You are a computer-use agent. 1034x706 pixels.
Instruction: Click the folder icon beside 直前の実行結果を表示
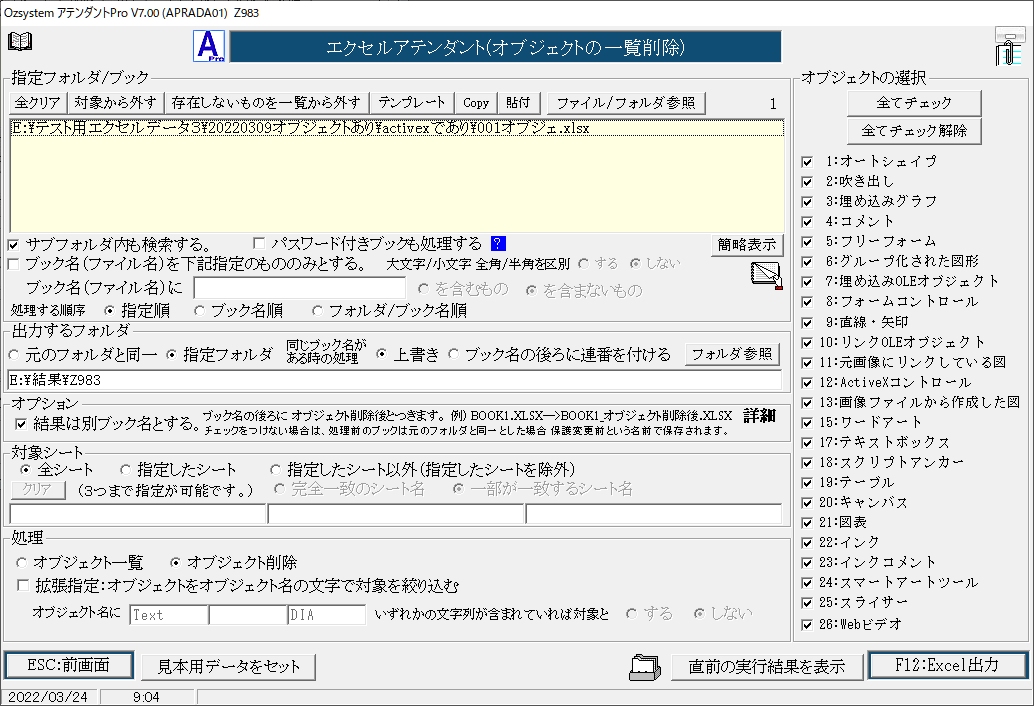point(646,666)
